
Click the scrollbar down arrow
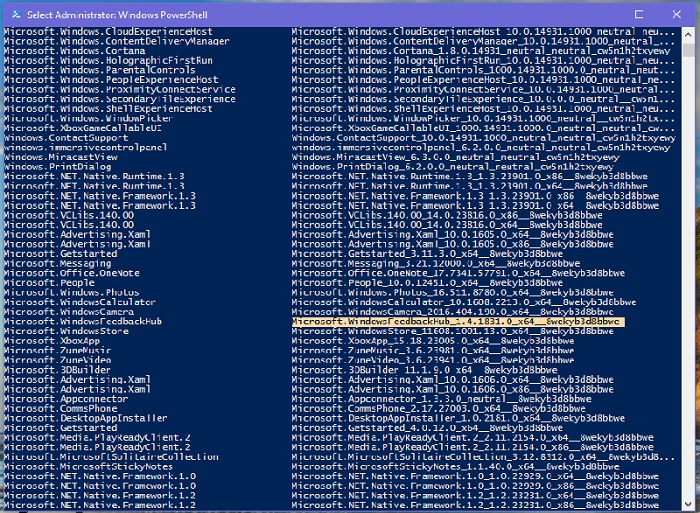pos(688,504)
